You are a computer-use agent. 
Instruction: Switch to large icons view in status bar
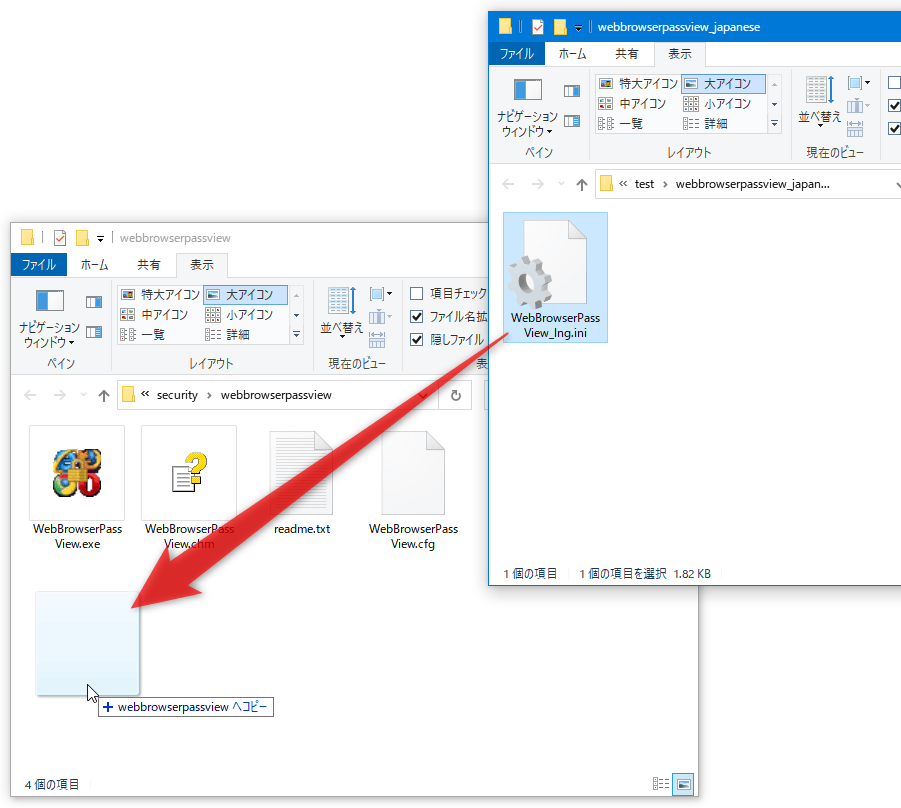pyautogui.click(x=683, y=784)
